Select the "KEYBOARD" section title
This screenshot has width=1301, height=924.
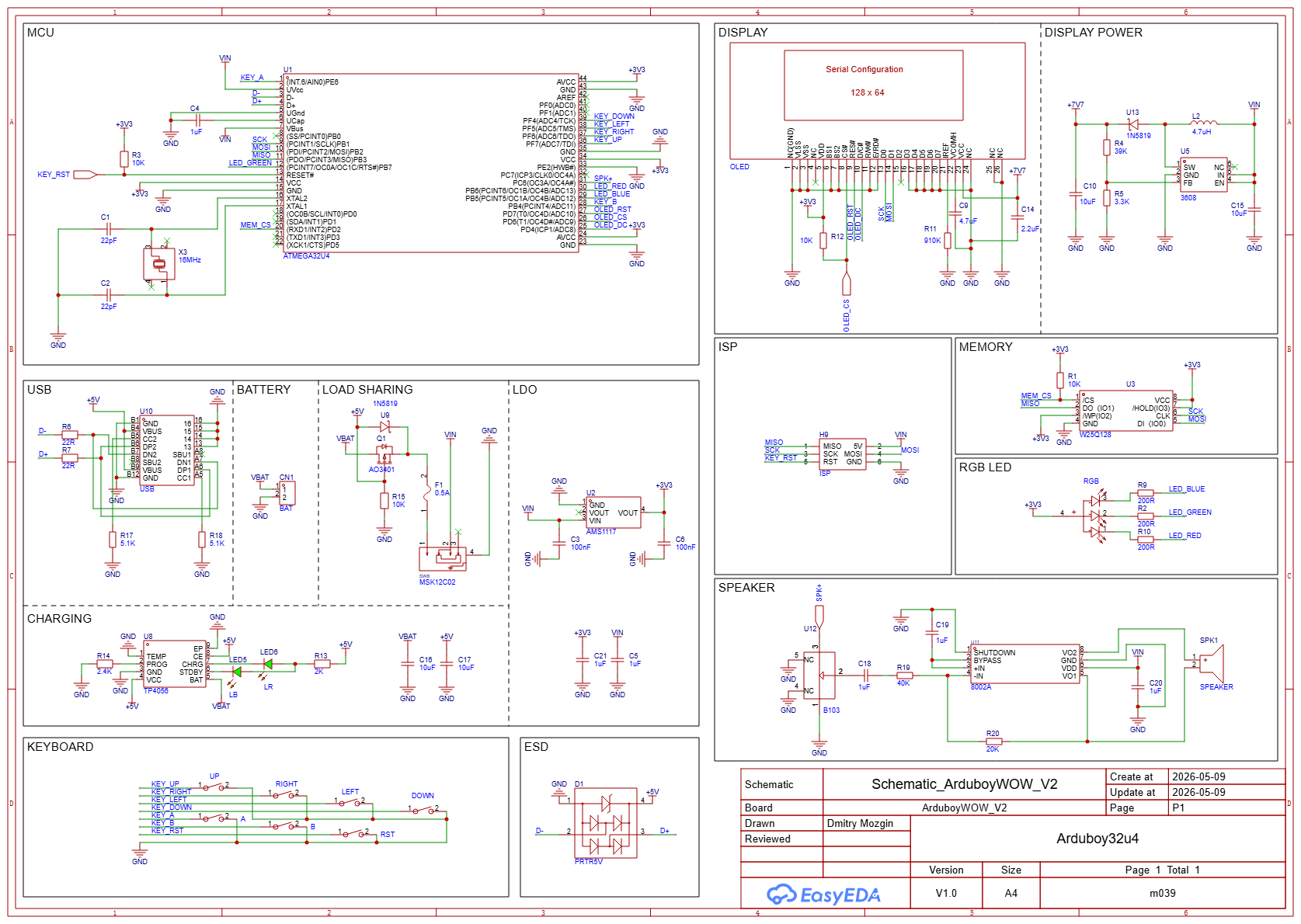pyautogui.click(x=60, y=747)
